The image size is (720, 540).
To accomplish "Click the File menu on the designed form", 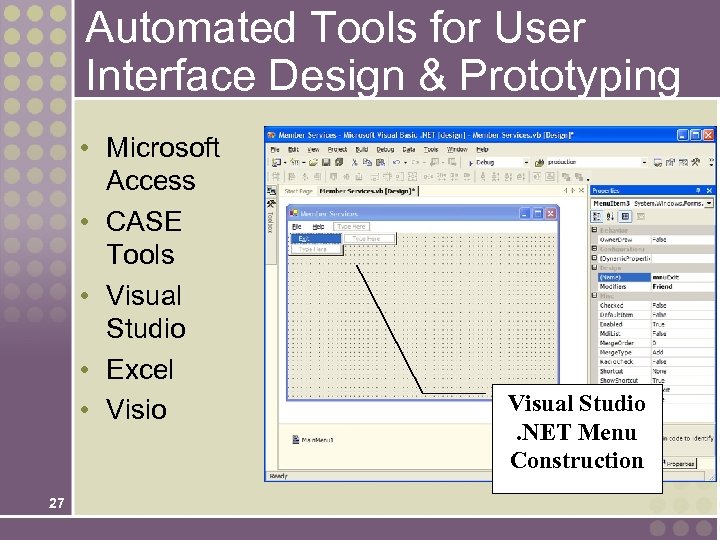I will 297,227.
